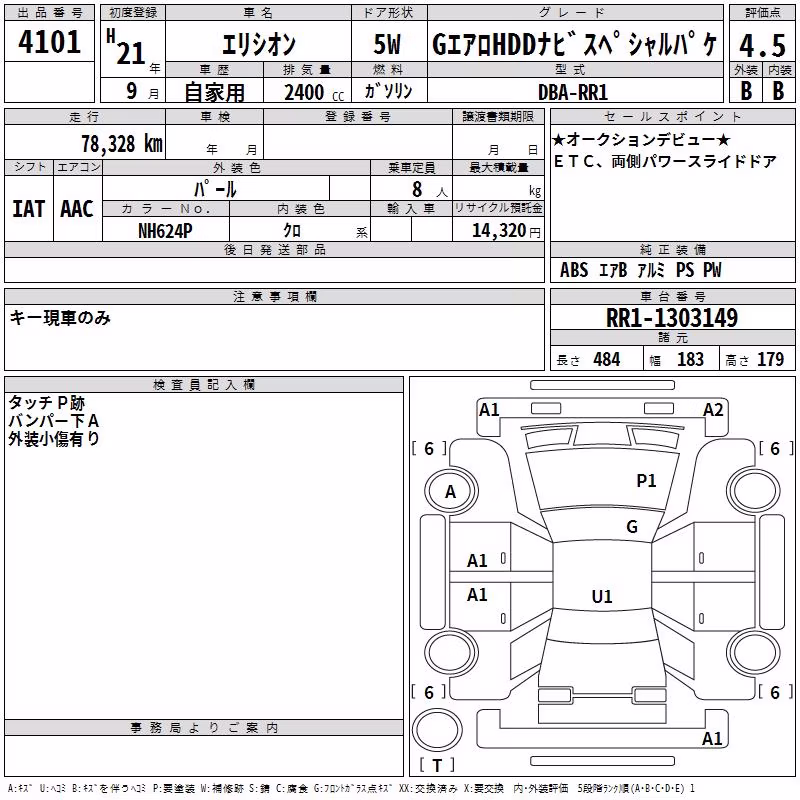Click the wheel circle marked A
The width and height of the screenshot is (800, 800).
click(451, 492)
